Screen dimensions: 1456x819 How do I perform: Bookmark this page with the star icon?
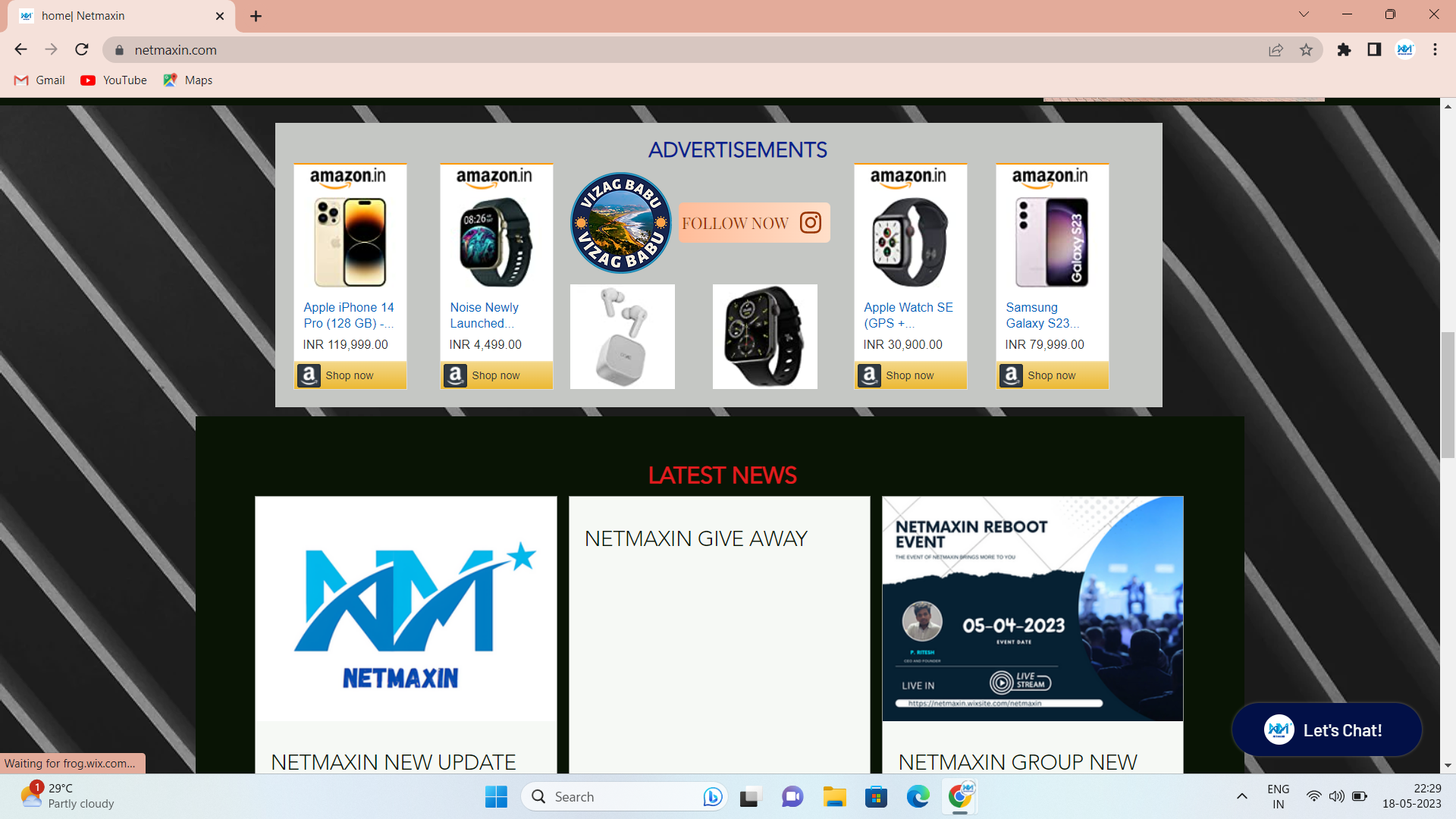pyautogui.click(x=1306, y=50)
